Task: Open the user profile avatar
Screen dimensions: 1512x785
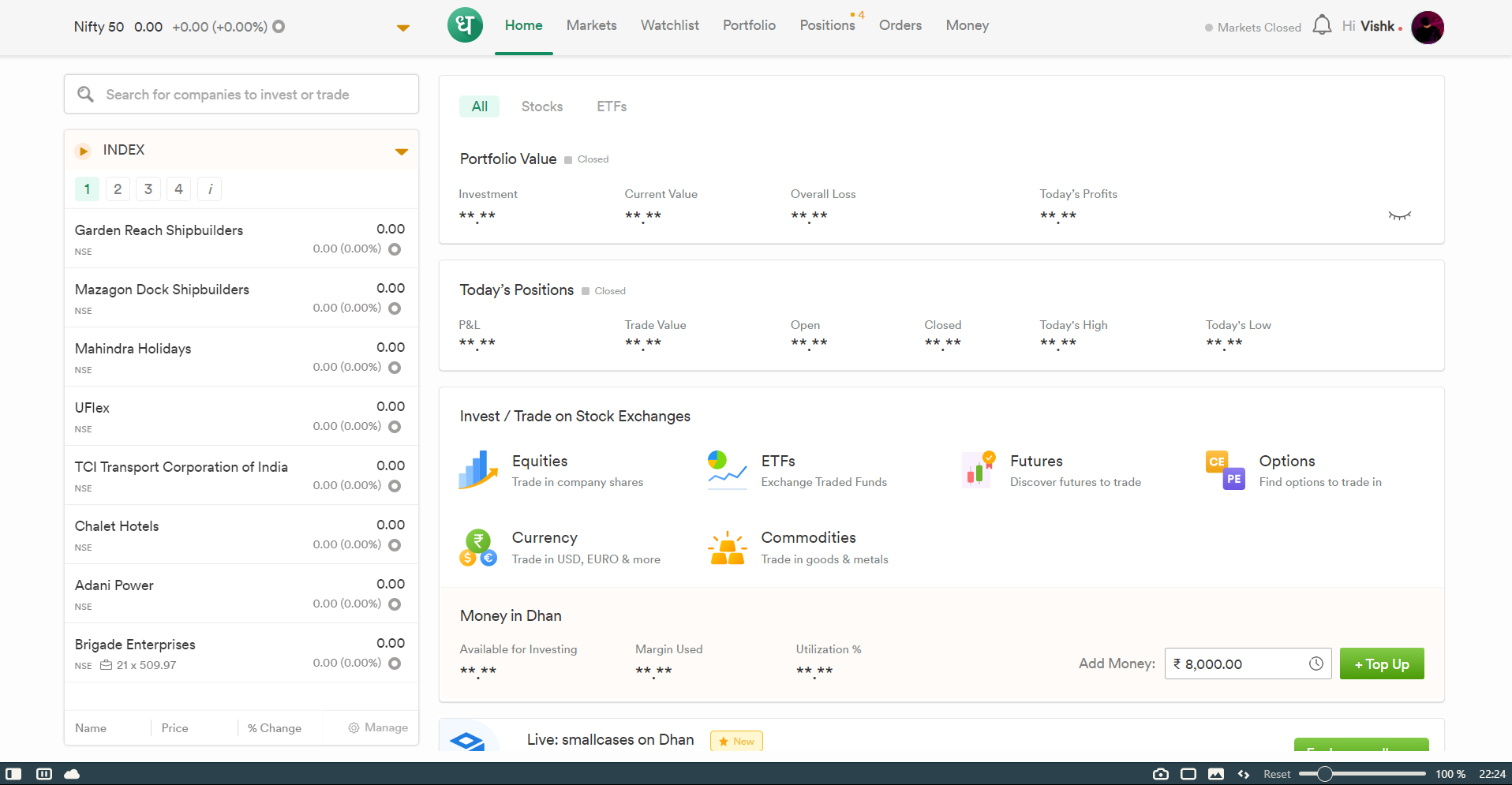Action: [1427, 28]
